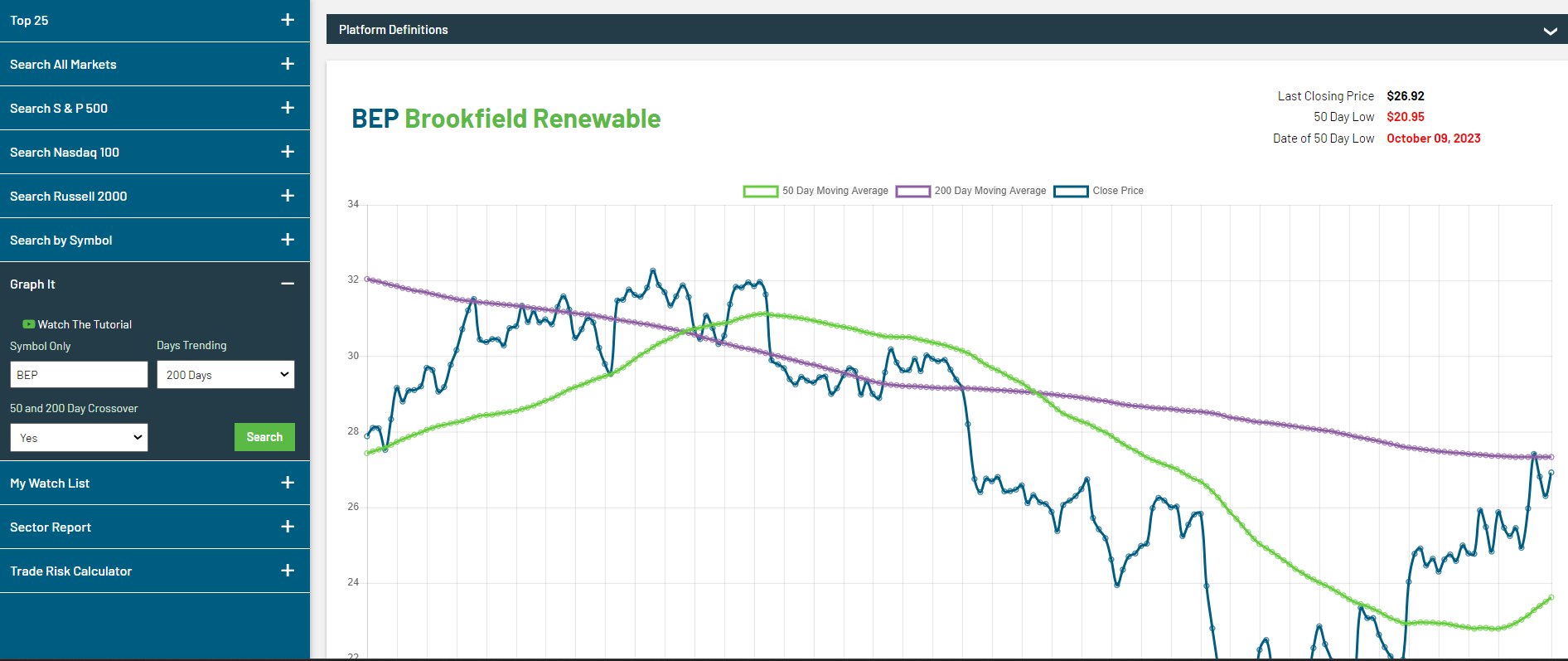Open the My Watch List section

pyautogui.click(x=155, y=483)
